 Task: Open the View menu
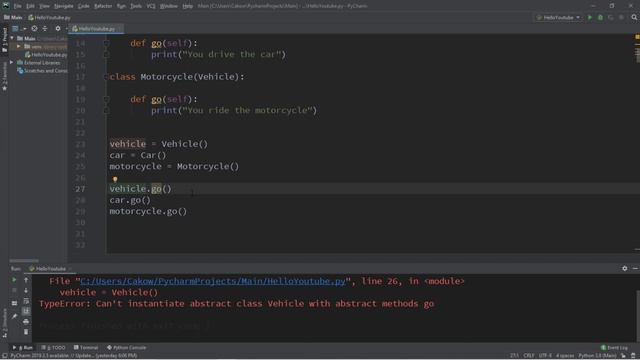(x=44, y=6)
